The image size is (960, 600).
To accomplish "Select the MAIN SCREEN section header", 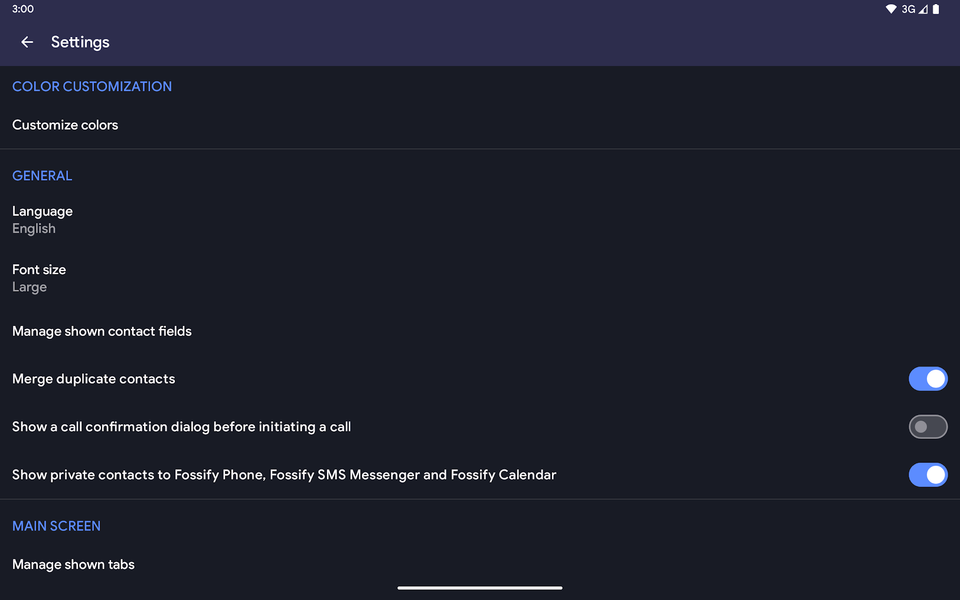I will click(56, 525).
